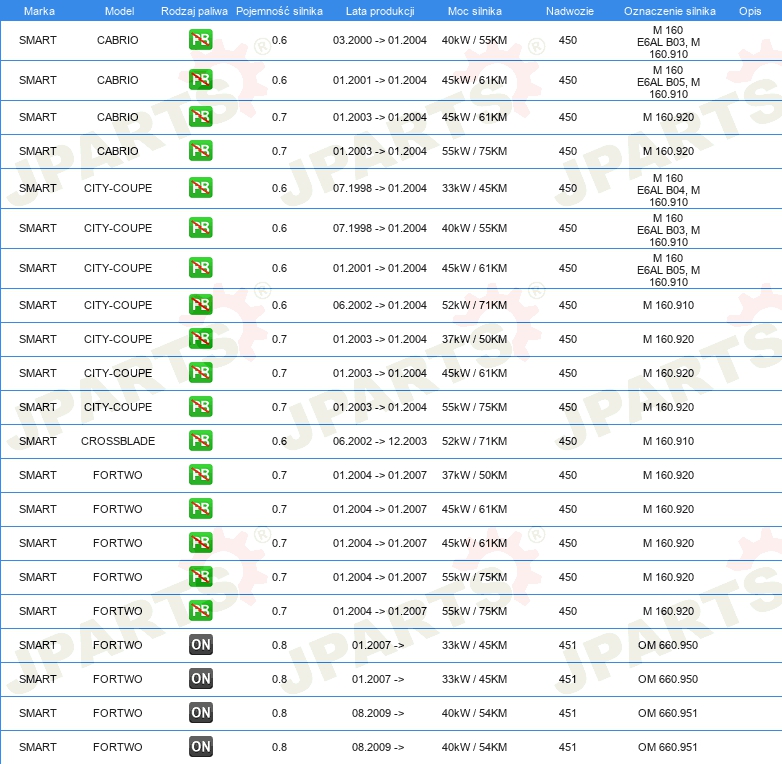Select SMART brand in CROSSBLADE row
Screen dimensions: 782x764
(x=37, y=441)
